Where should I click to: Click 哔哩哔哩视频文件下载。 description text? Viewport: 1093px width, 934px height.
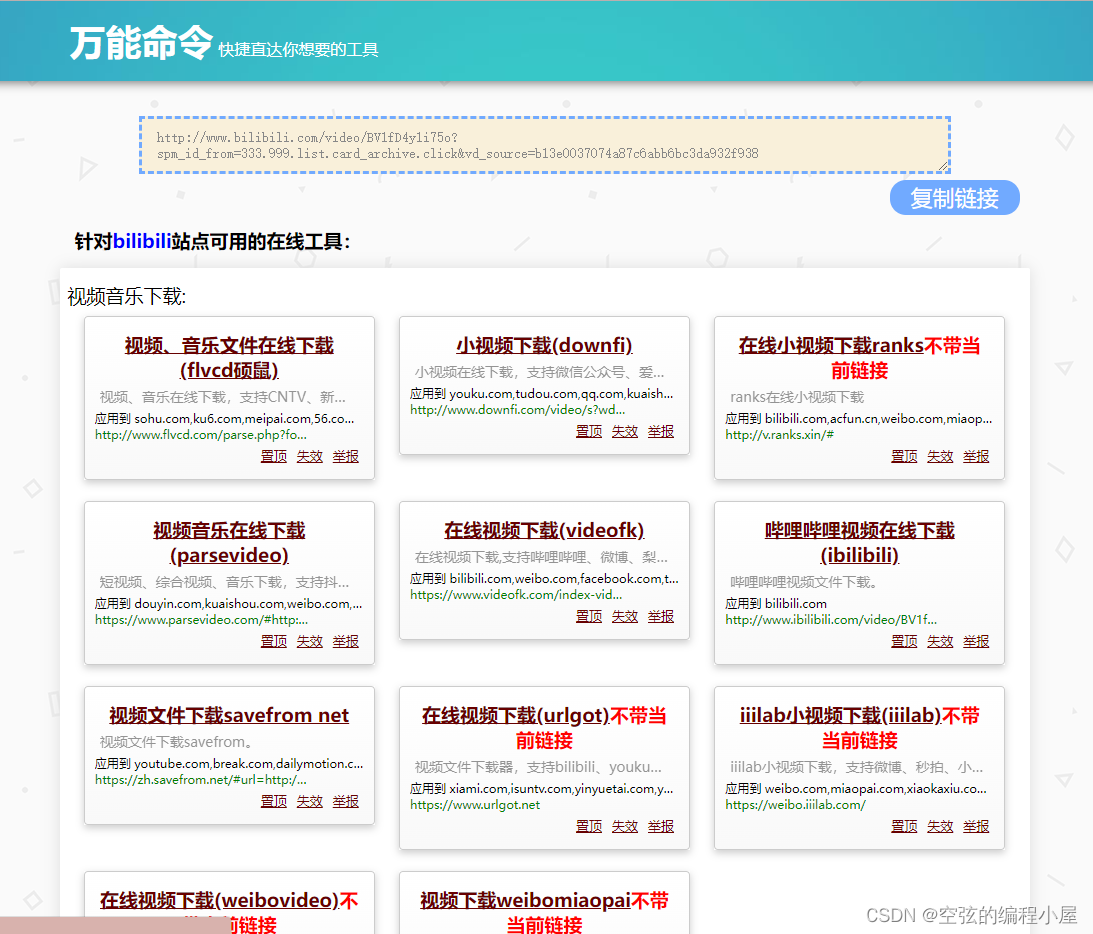pos(803,582)
